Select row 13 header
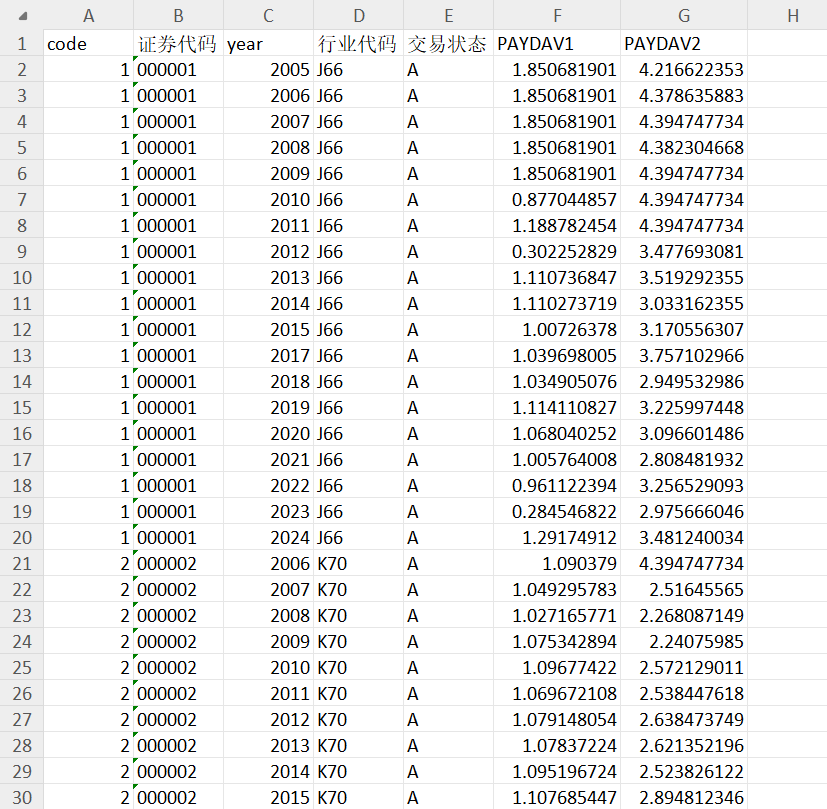This screenshot has width=827, height=809. (x=22, y=355)
